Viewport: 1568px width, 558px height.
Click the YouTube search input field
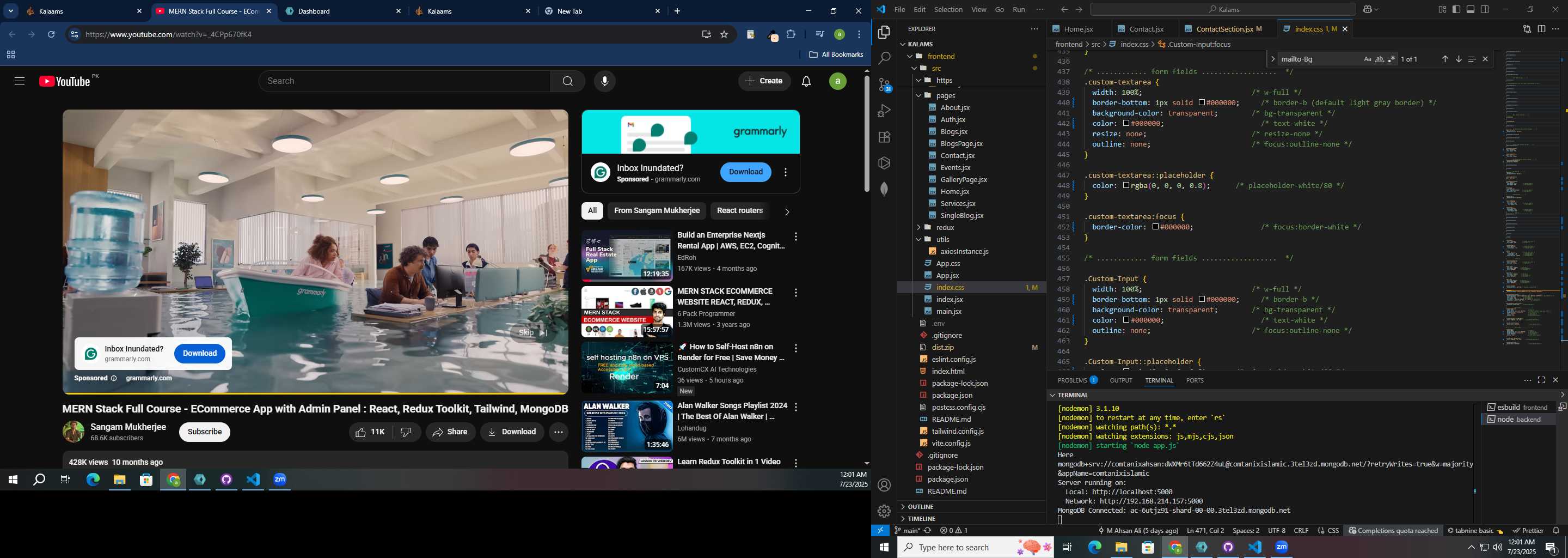pyautogui.click(x=404, y=81)
